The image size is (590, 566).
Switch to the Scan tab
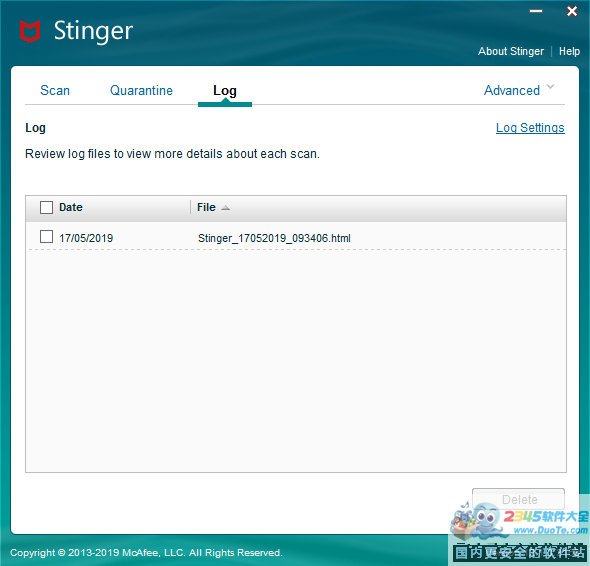point(55,90)
